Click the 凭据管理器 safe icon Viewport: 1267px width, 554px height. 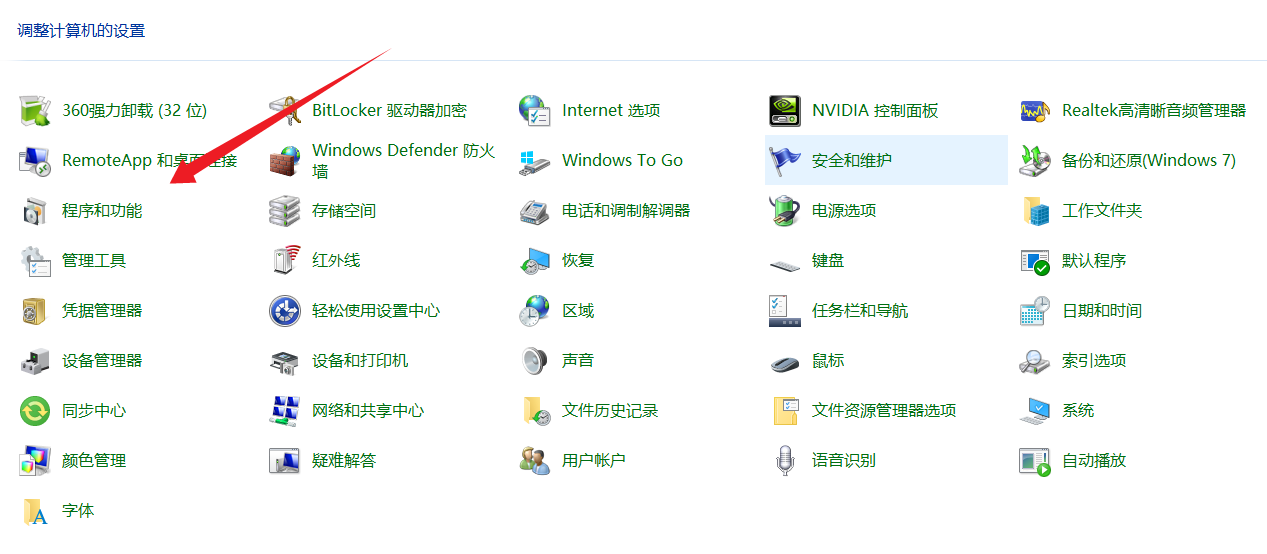pos(35,310)
